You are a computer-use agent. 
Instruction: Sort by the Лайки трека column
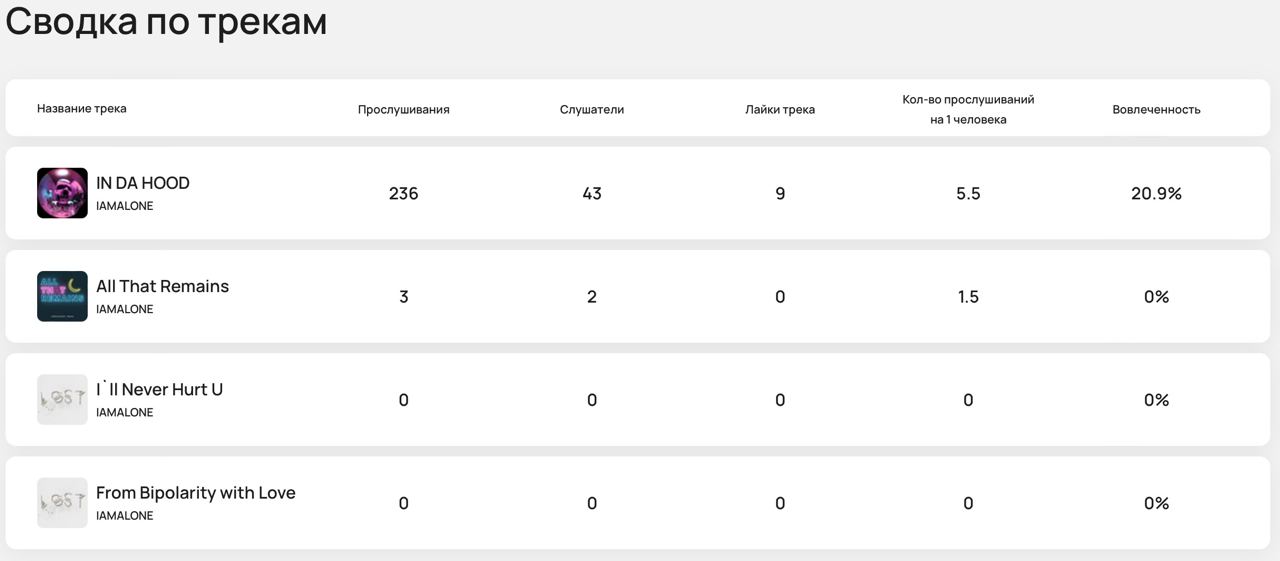pos(780,109)
